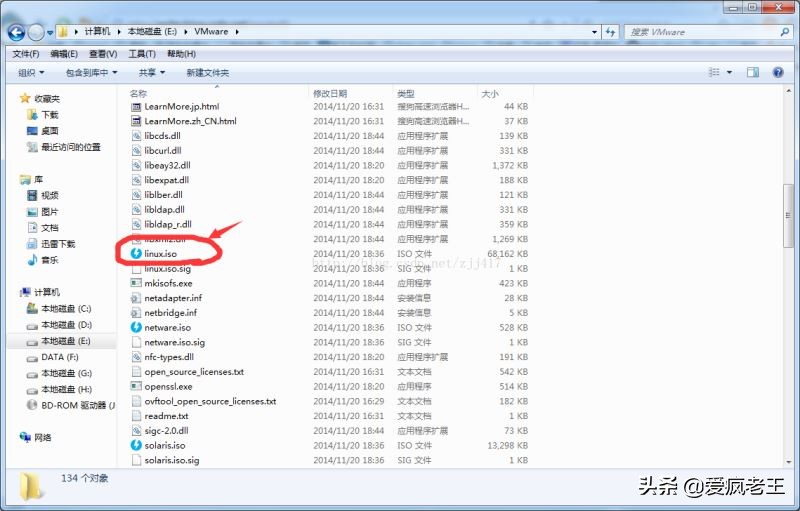
Task: Select 库 in the navigation pane
Action: click(x=31, y=180)
